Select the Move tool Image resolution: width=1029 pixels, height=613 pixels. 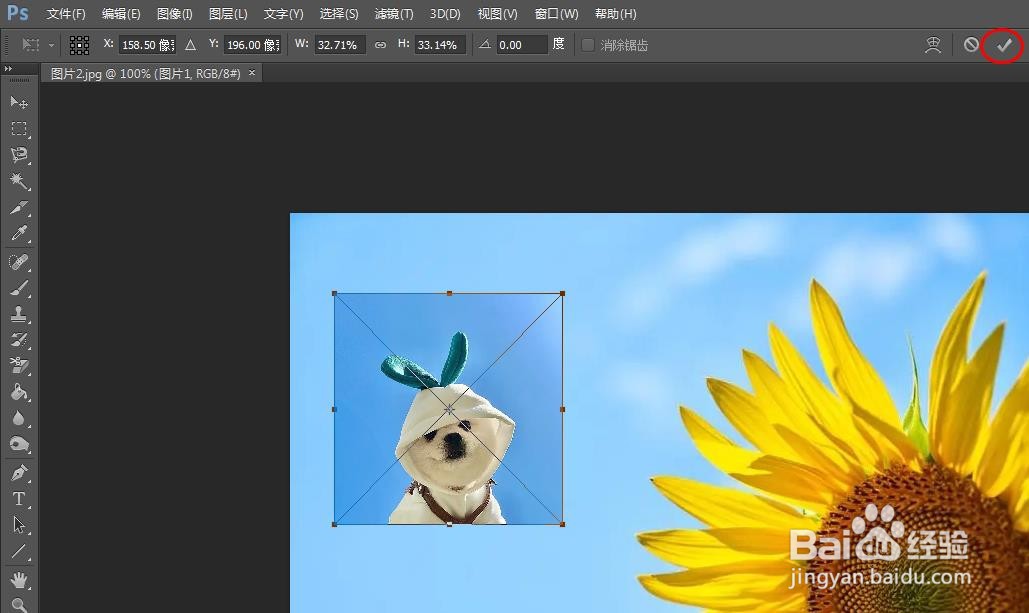(x=18, y=102)
